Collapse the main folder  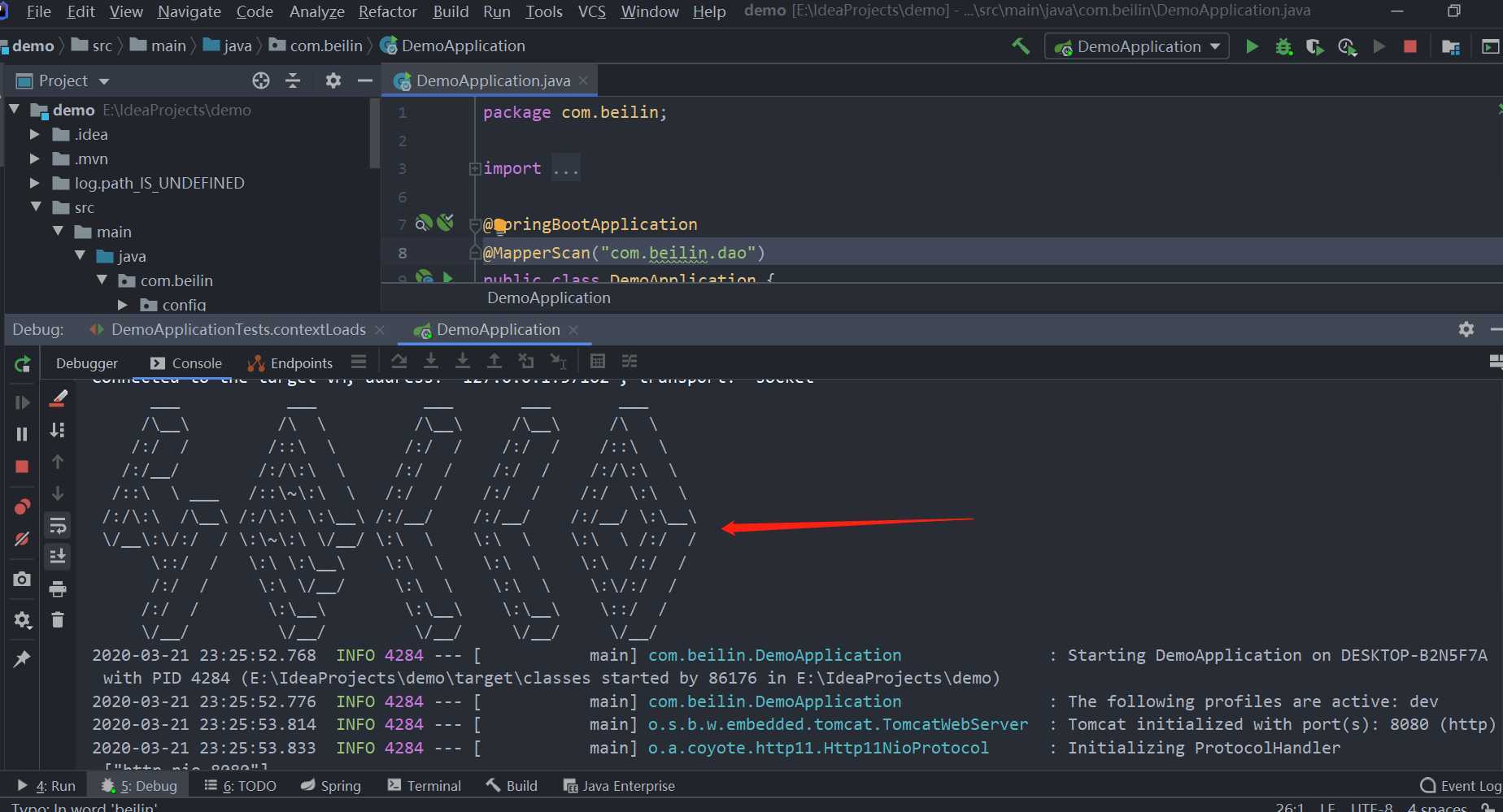[58, 231]
